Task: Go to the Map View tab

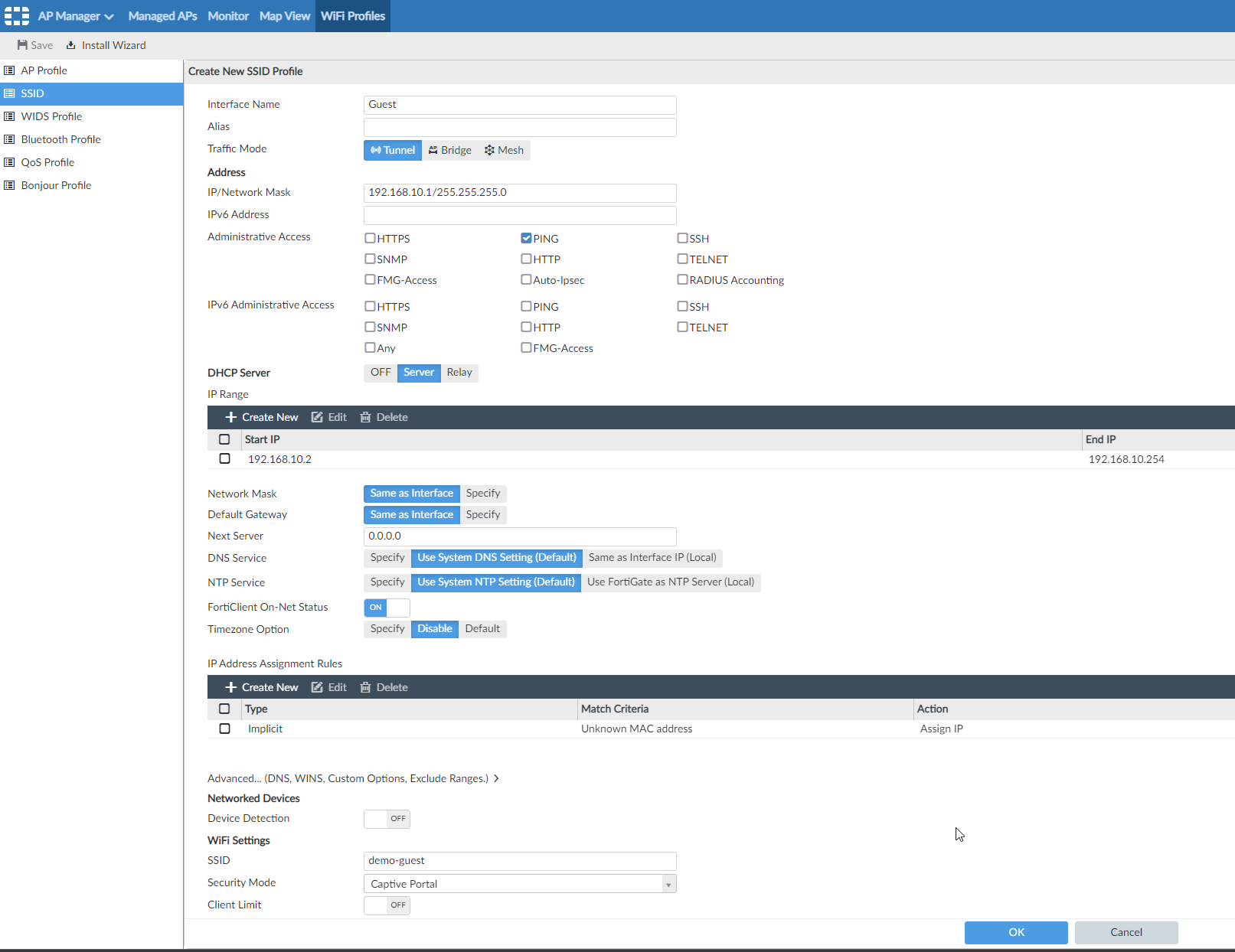Action: (284, 16)
